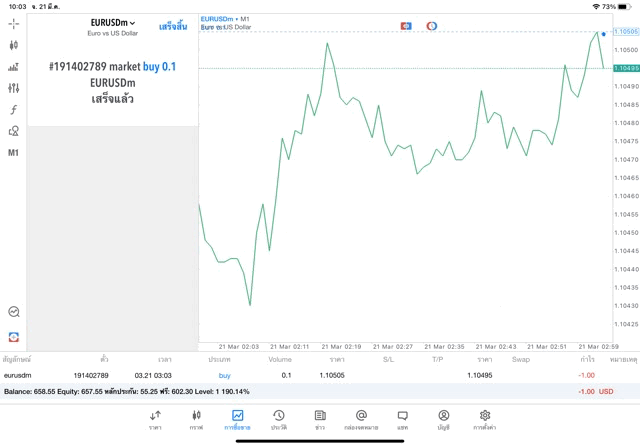Select the crosshair tool in sidebar
Image resolution: width=640 pixels, height=447 pixels.
tap(13, 24)
